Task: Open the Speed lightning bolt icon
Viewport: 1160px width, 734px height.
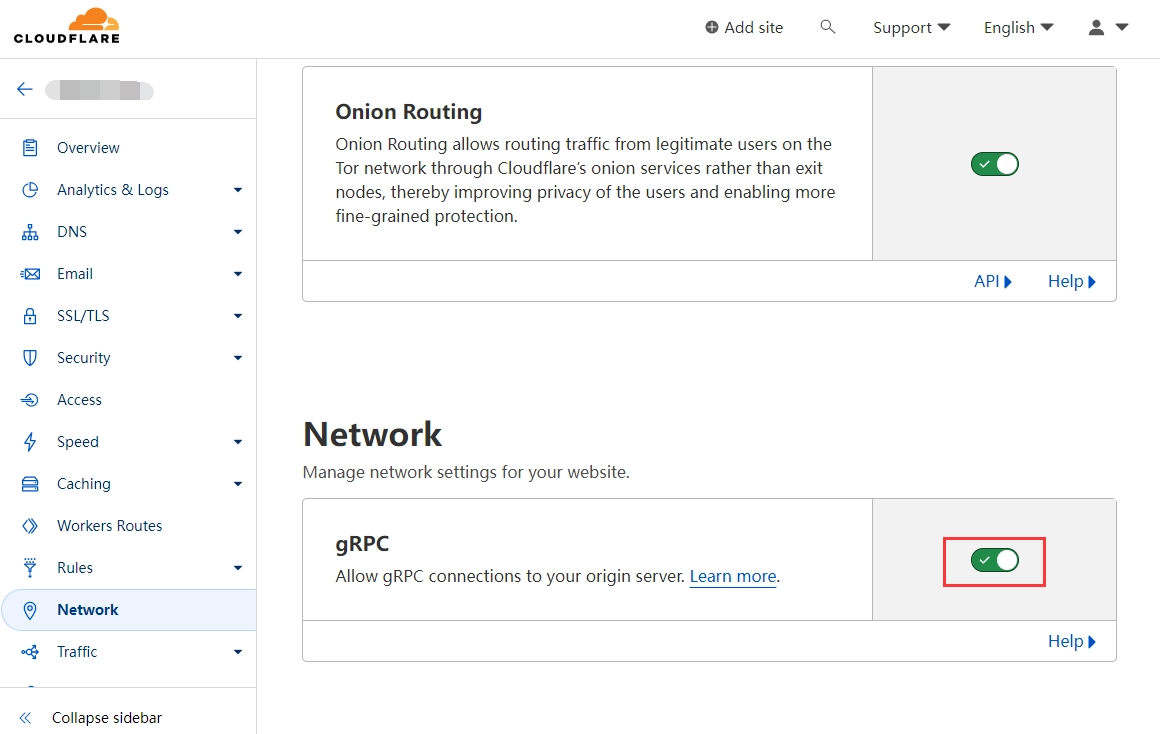Action: pyautogui.click(x=29, y=441)
